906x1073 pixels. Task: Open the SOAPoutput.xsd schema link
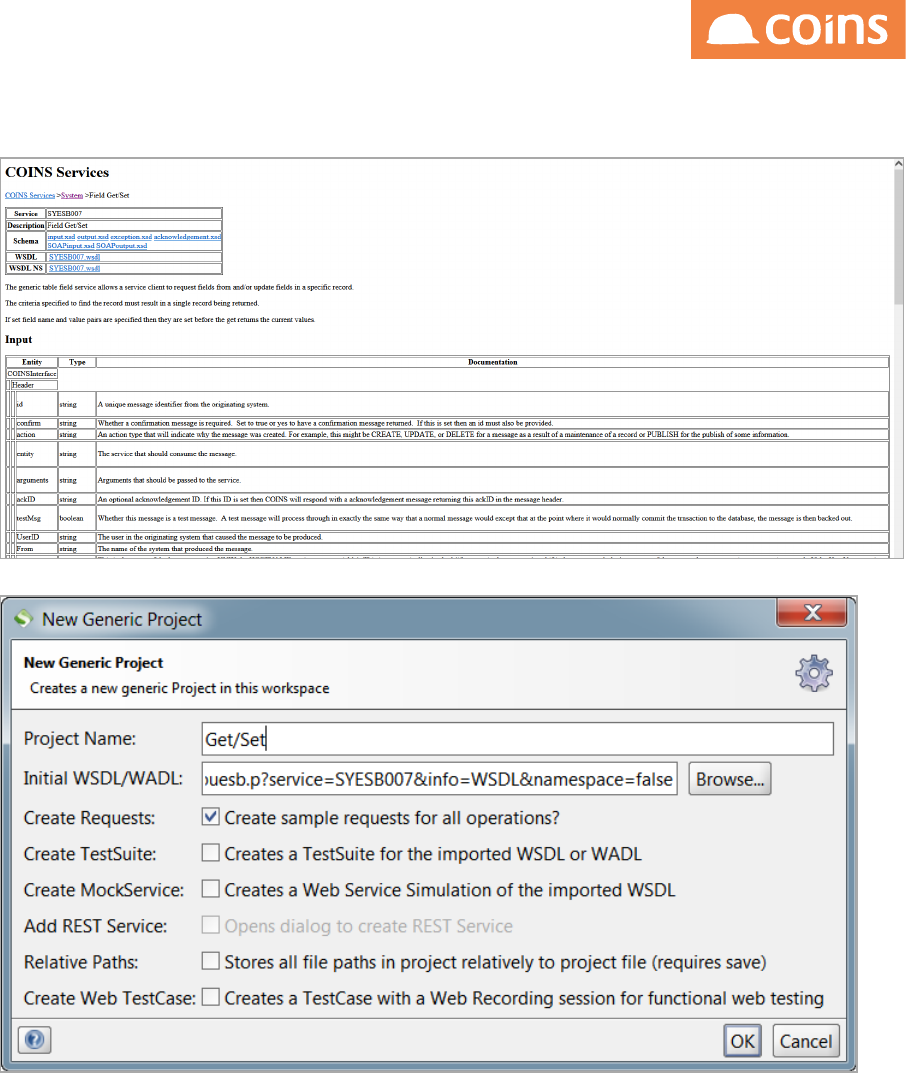121,246
